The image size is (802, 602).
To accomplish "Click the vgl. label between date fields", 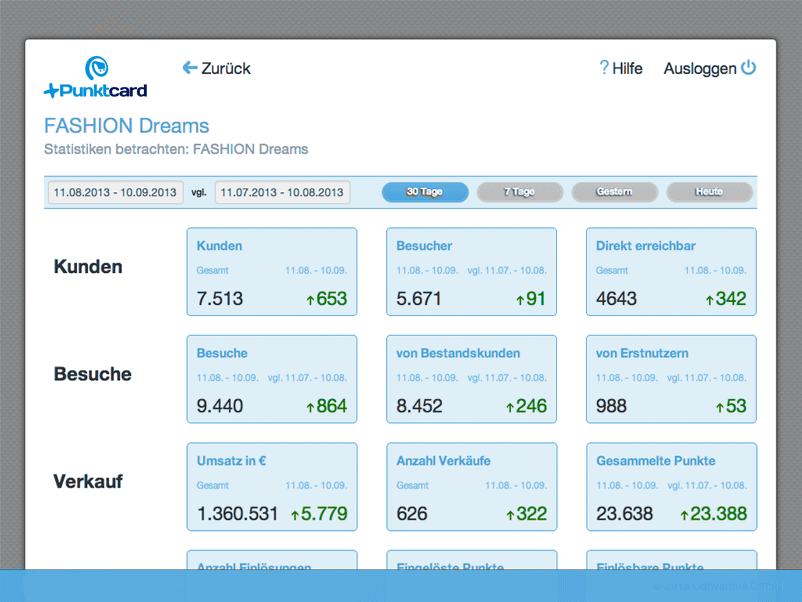I will tap(199, 192).
